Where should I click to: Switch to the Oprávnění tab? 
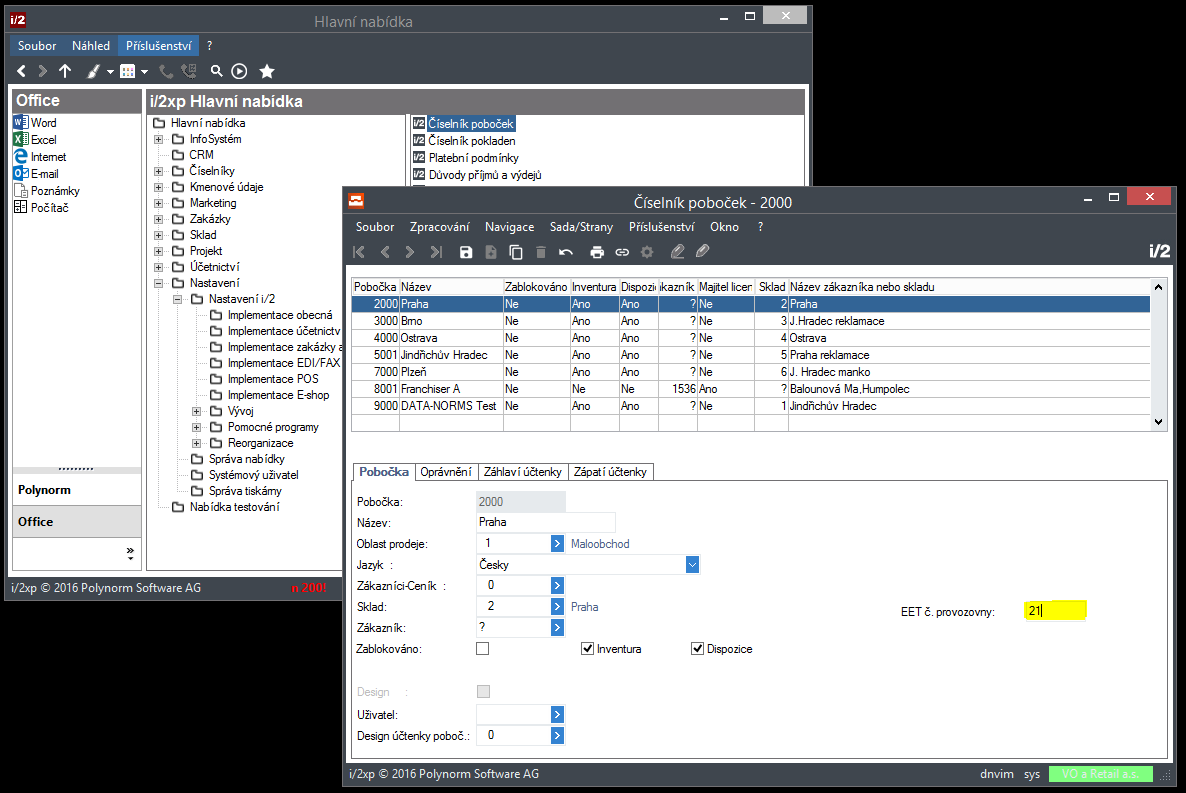(446, 472)
